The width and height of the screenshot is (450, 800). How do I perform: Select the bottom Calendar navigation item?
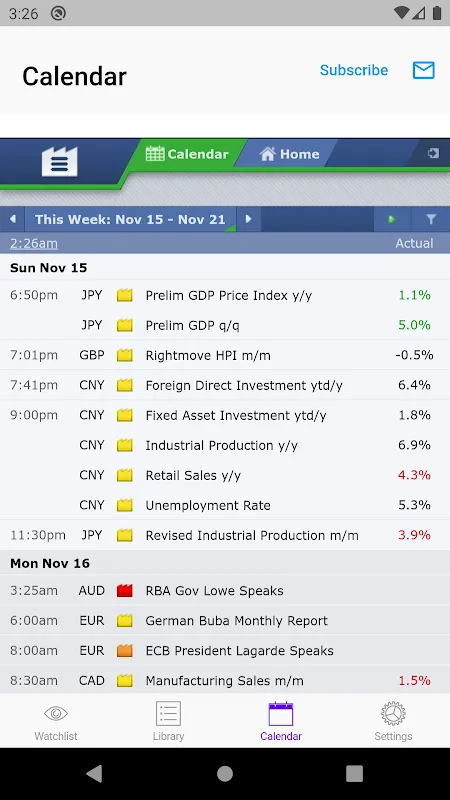tap(281, 721)
